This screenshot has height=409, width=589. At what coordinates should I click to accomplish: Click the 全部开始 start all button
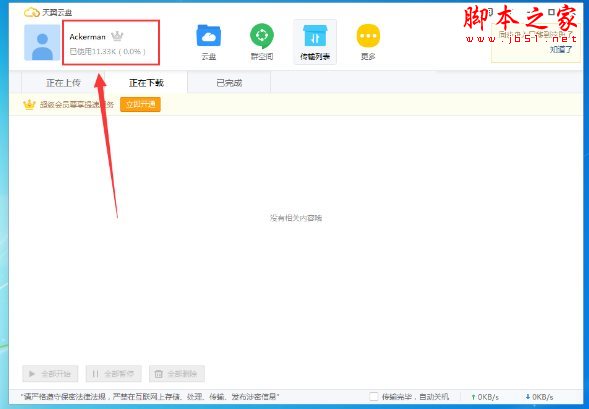pyautogui.click(x=50, y=374)
